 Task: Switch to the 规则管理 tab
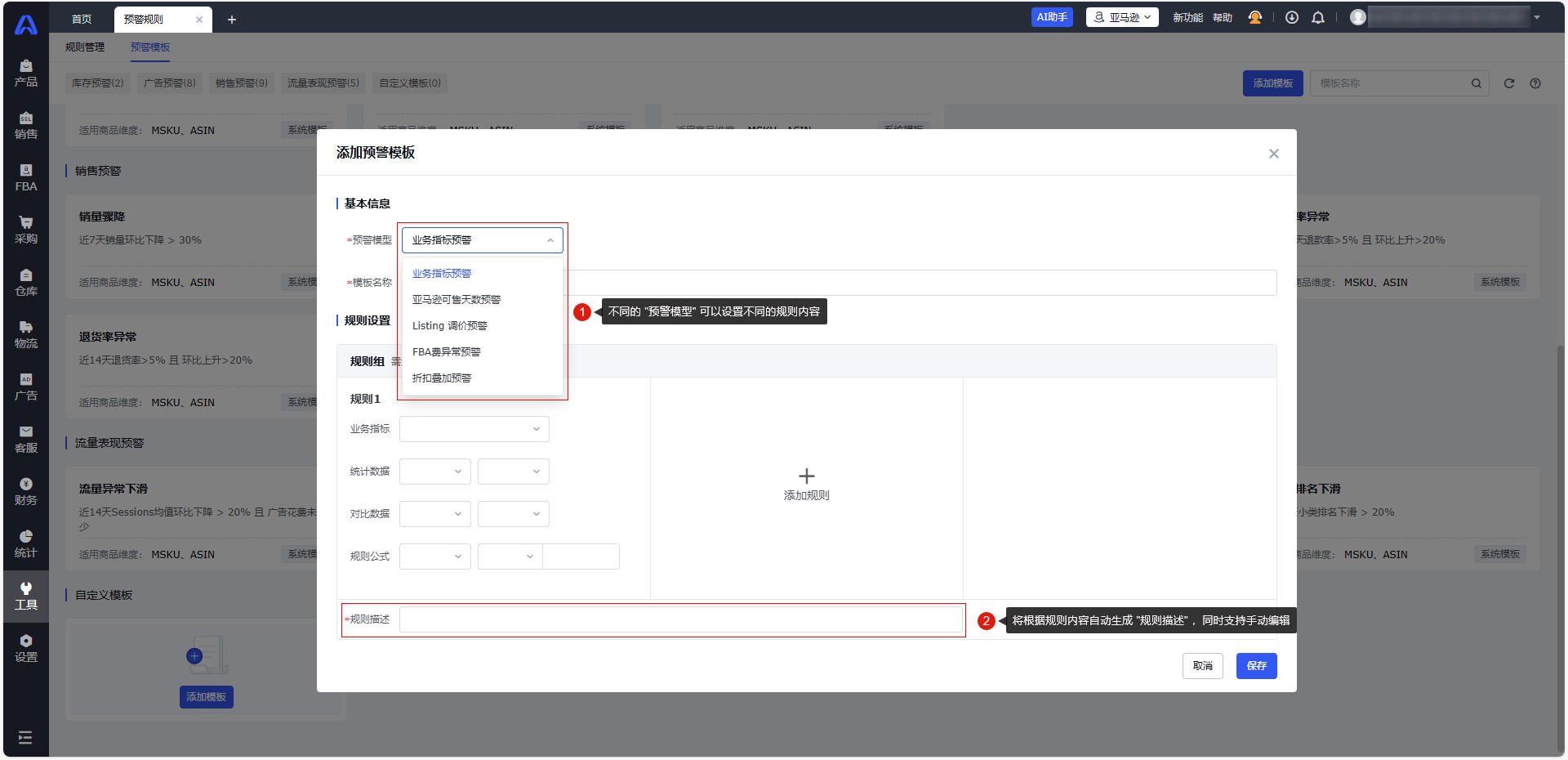pyautogui.click(x=85, y=47)
